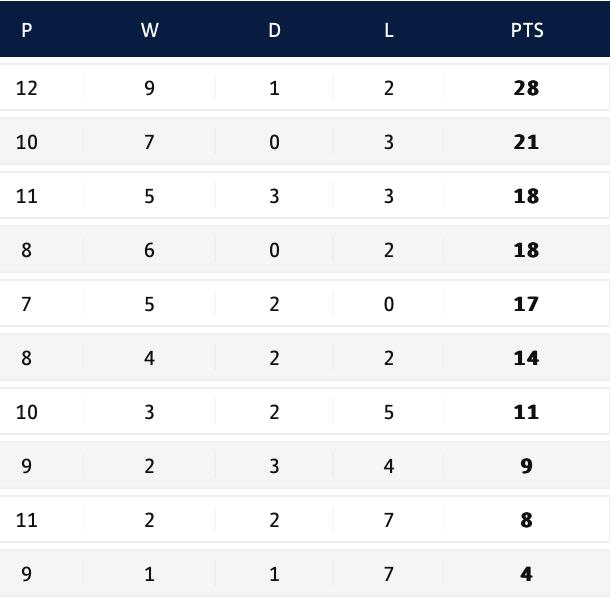Click the bold 28 points total

pyautogui.click(x=526, y=88)
